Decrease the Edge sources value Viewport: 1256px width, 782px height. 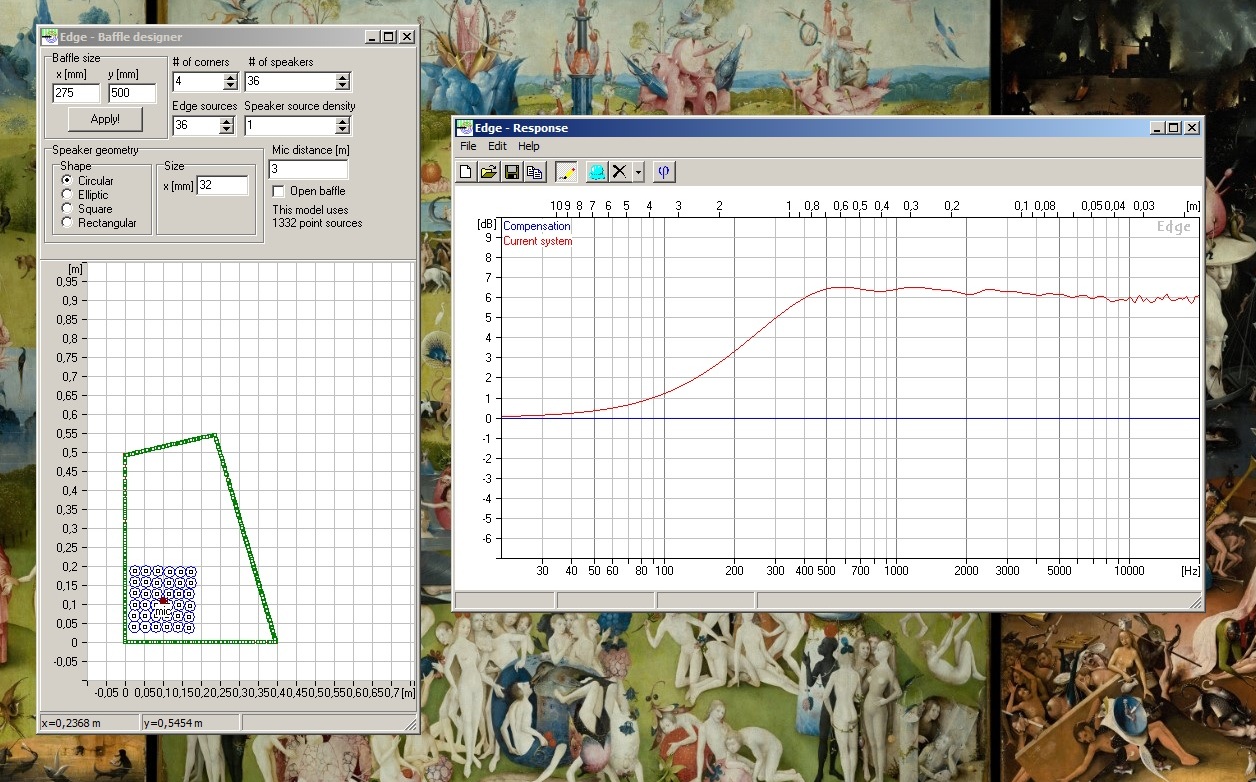click(x=226, y=130)
